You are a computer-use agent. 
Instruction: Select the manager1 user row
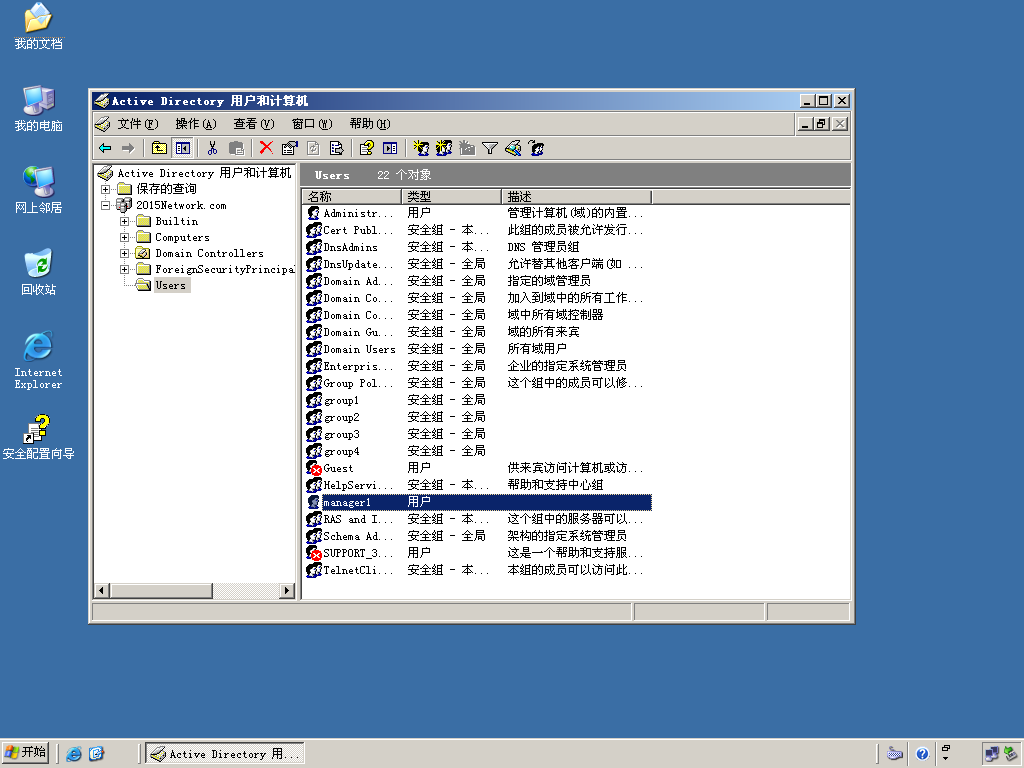[477, 502]
